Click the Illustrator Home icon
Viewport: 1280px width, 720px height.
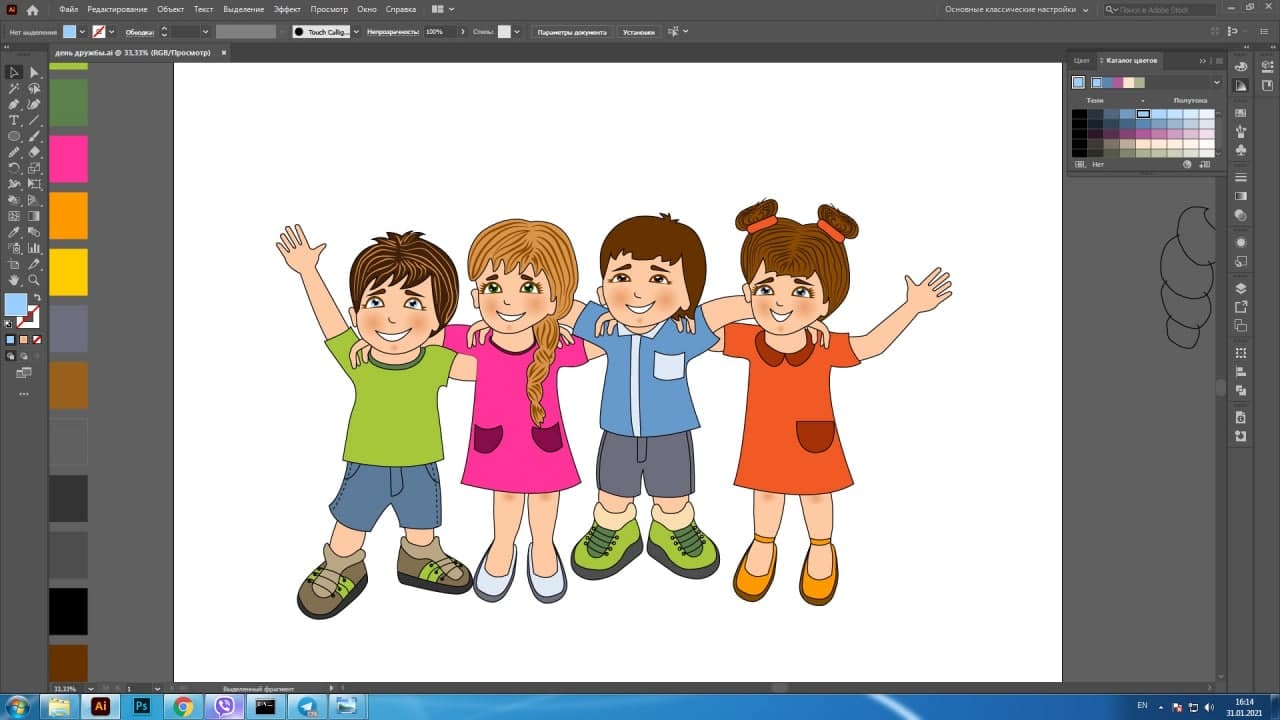click(33, 9)
